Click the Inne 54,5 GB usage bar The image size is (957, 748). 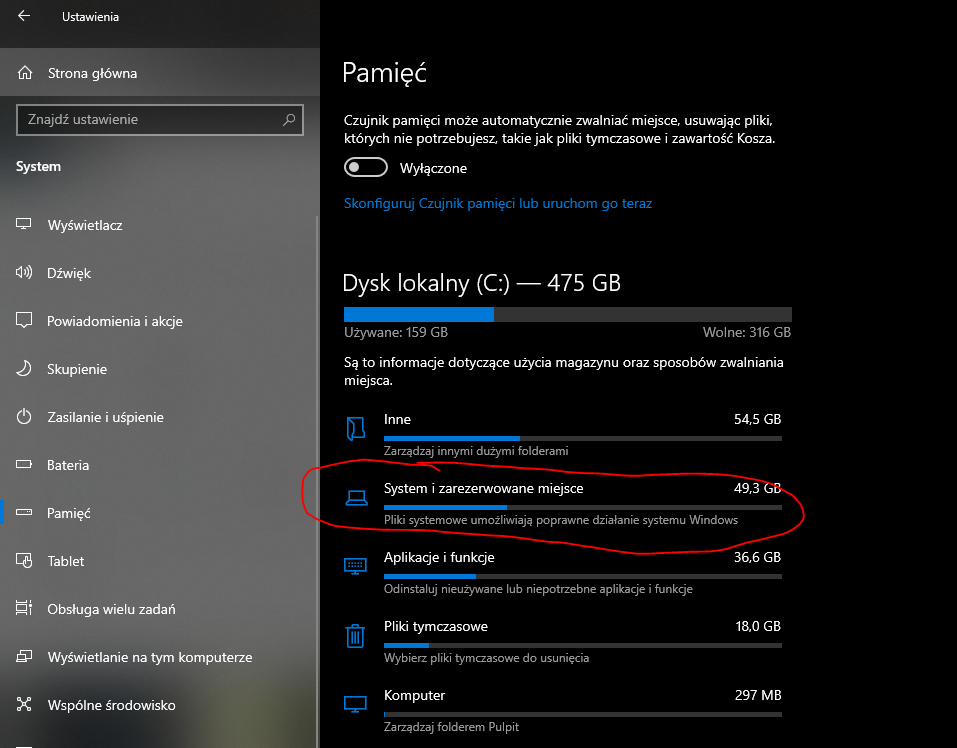point(583,438)
